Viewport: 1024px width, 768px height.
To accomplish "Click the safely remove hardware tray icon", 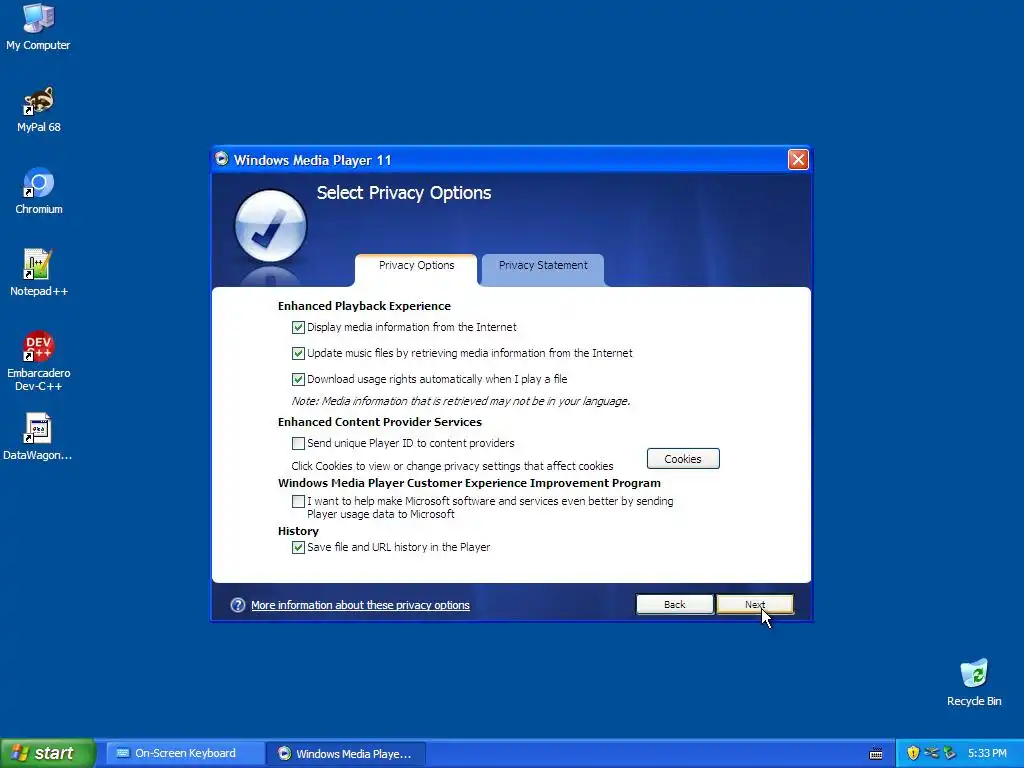I will pos(950,753).
